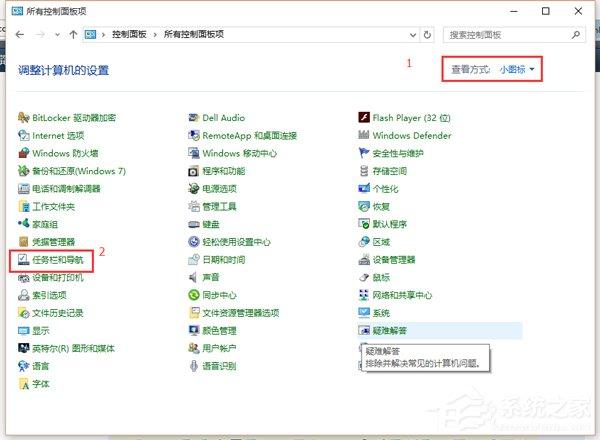Open 网络和共享中心 link
The height and width of the screenshot is (440, 600).
[402, 295]
